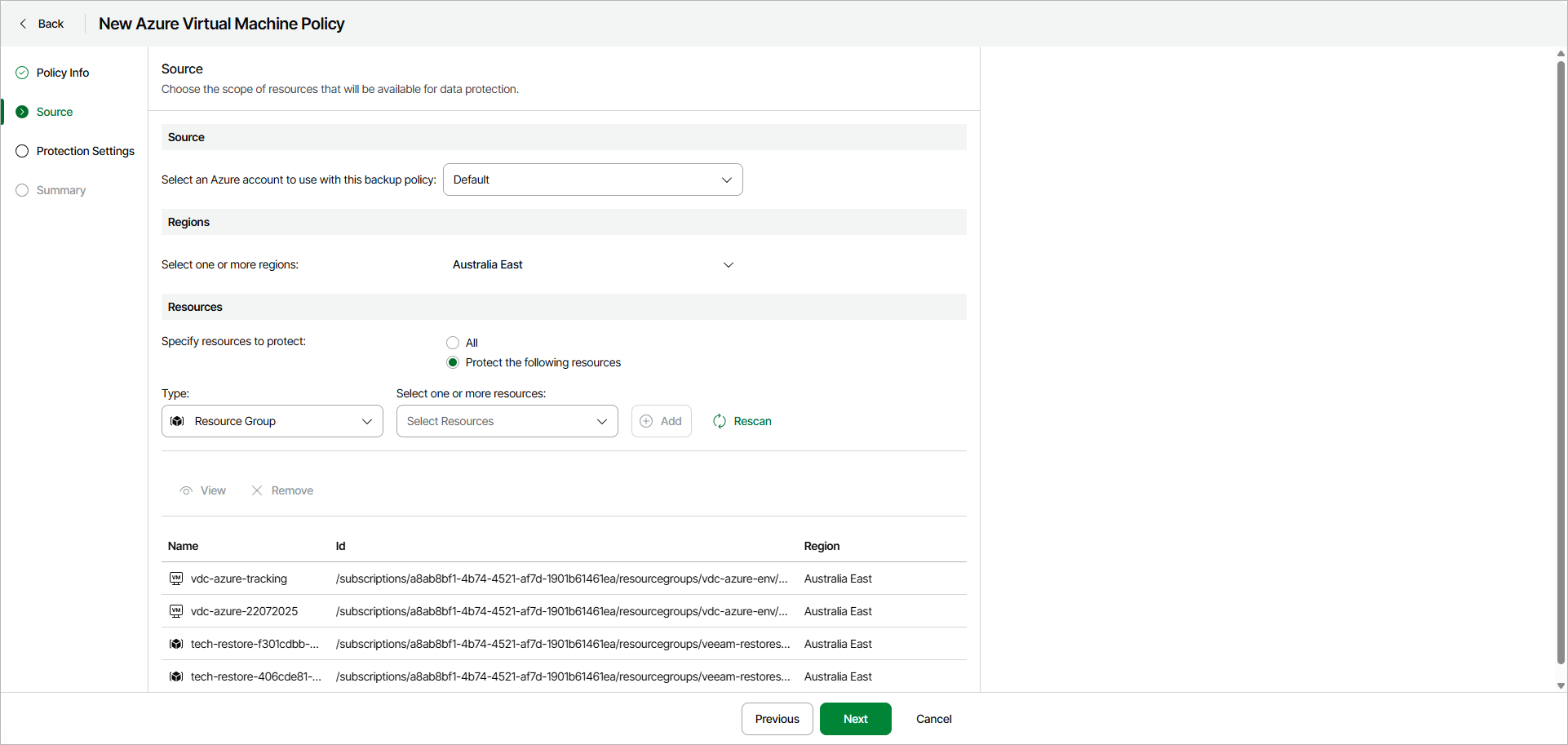Click the Previous button
This screenshot has width=1568, height=745.
click(x=777, y=719)
